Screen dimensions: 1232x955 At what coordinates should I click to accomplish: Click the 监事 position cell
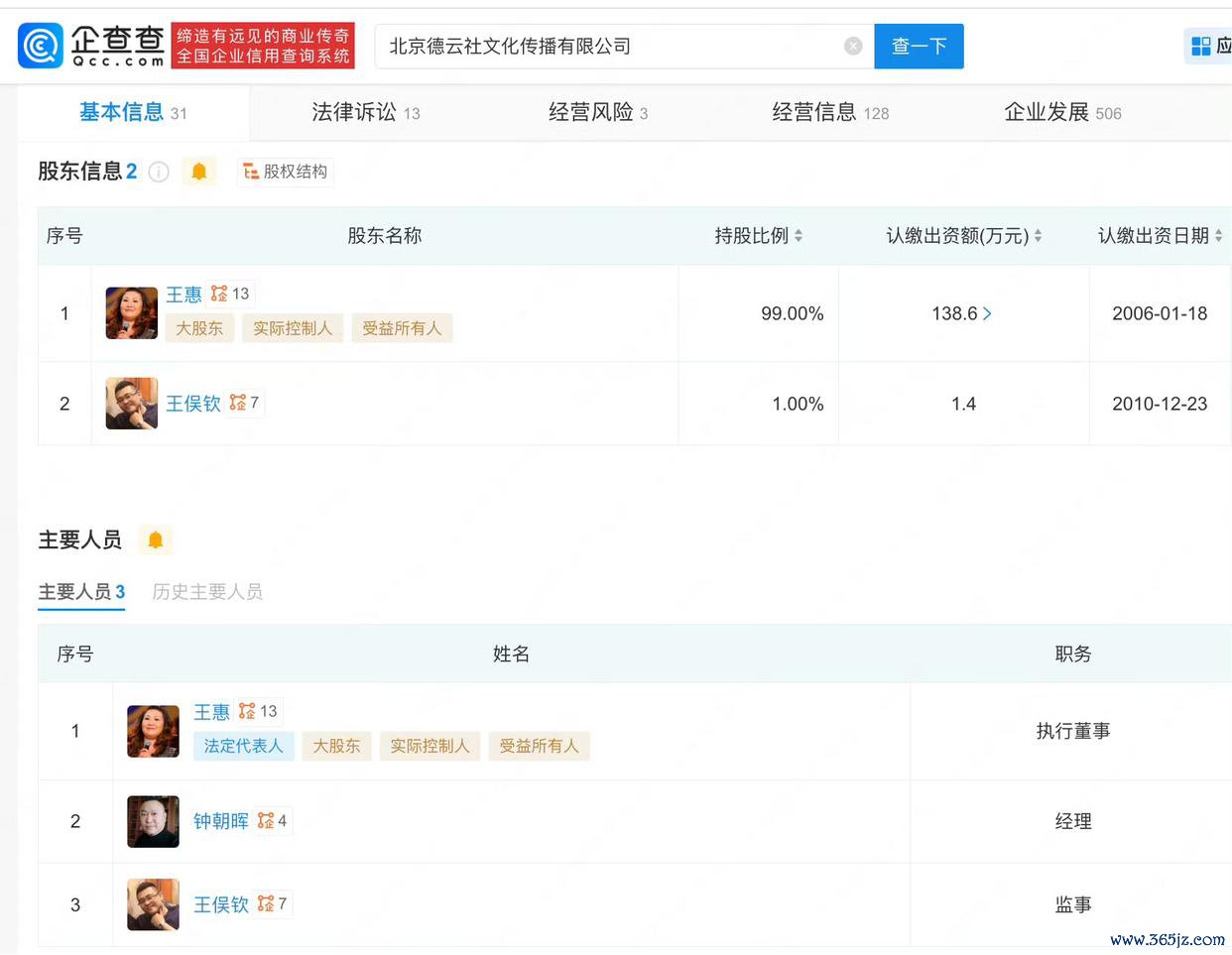pyautogui.click(x=1073, y=904)
